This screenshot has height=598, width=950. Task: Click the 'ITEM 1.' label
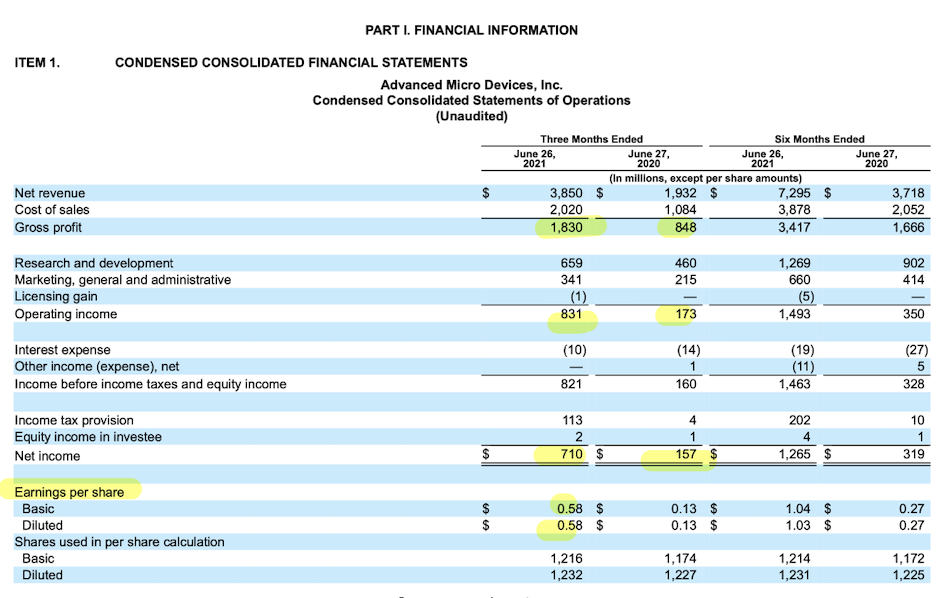click(x=38, y=62)
